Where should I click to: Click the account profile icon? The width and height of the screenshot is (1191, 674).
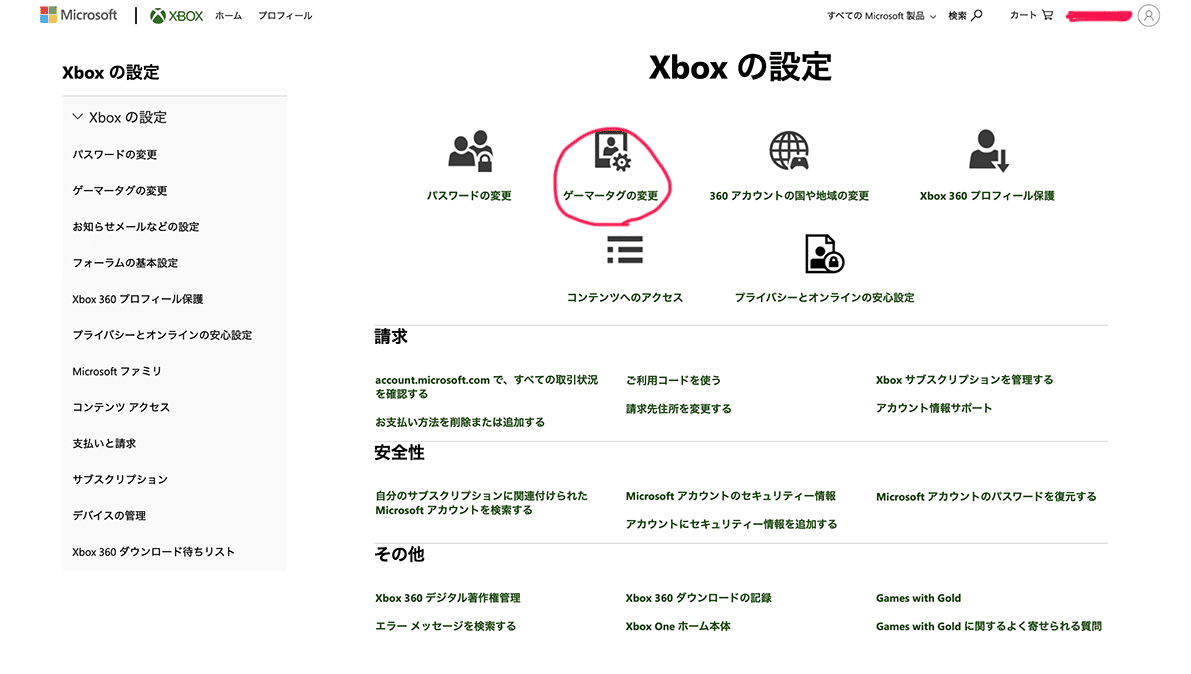(x=1149, y=15)
